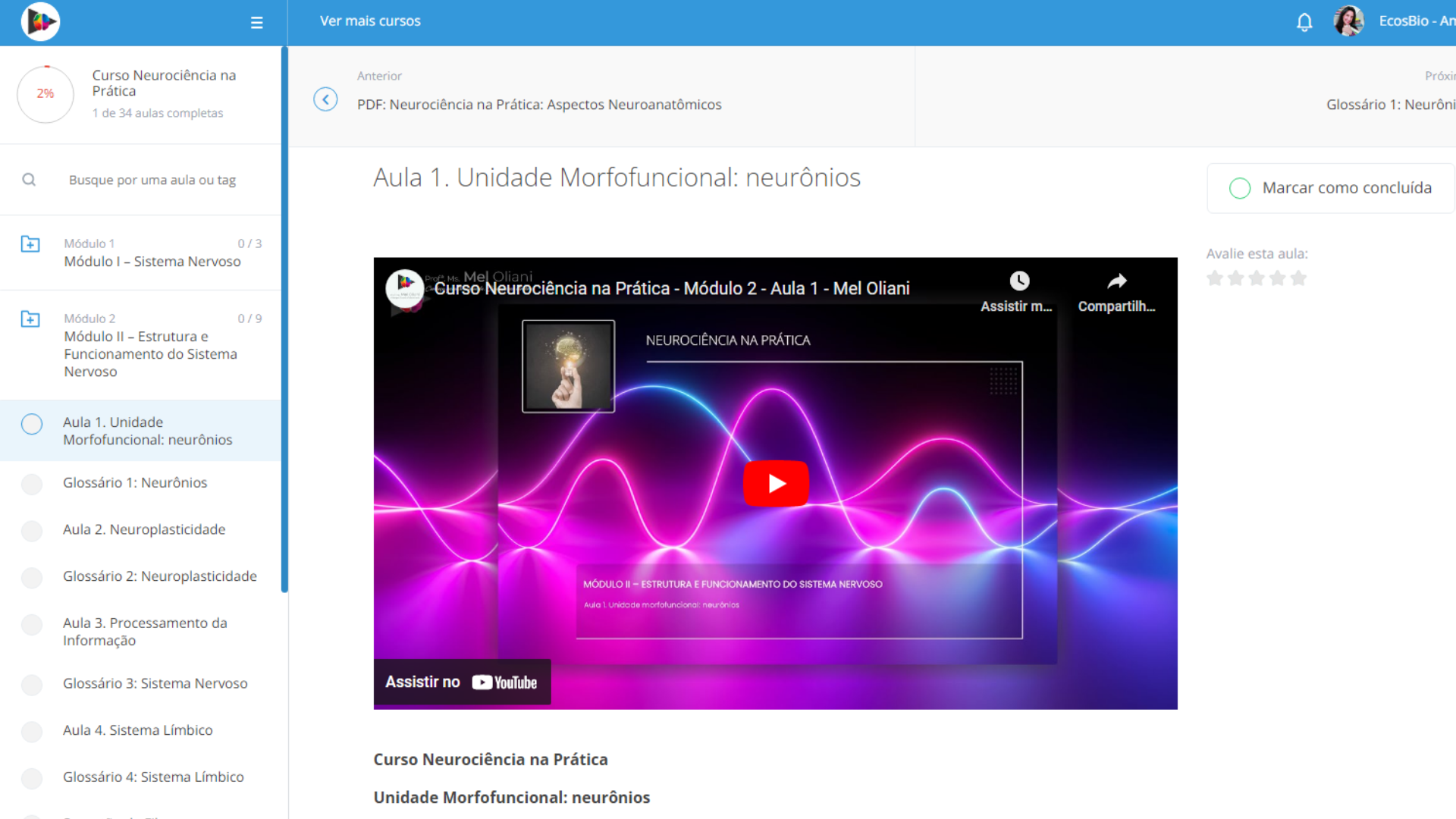Rate lesson with third star
The image size is (1456, 819).
[1257, 278]
